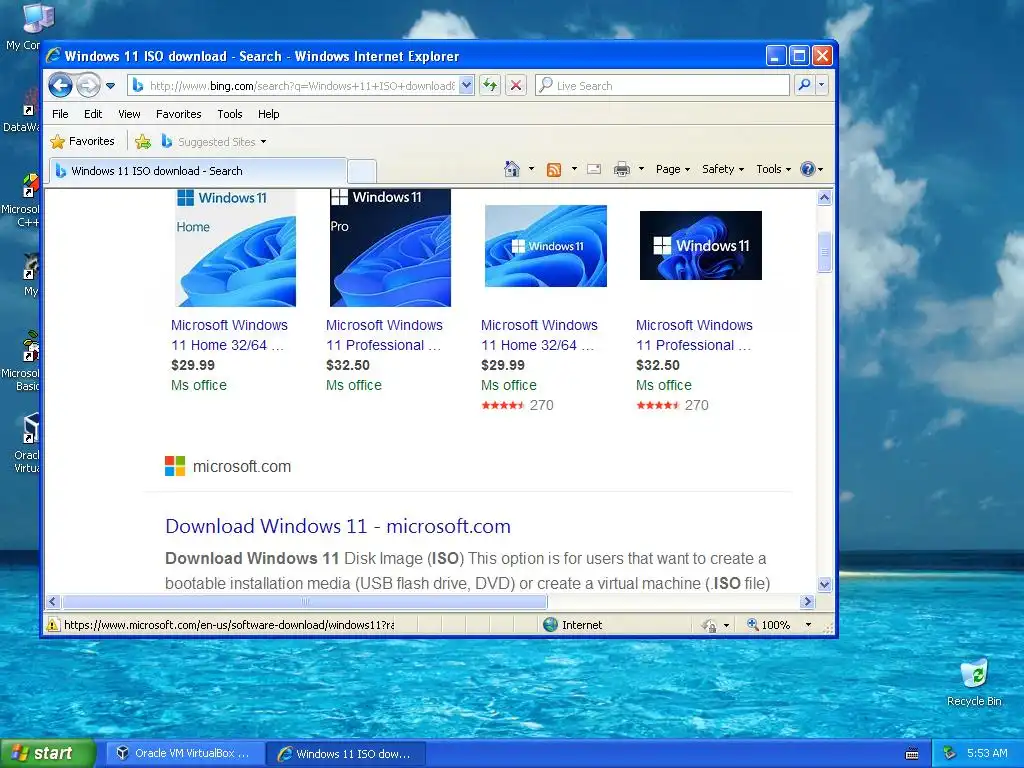Image resolution: width=1024 pixels, height=768 pixels.
Task: Open the recent pages dropdown arrow
Action: 110,86
